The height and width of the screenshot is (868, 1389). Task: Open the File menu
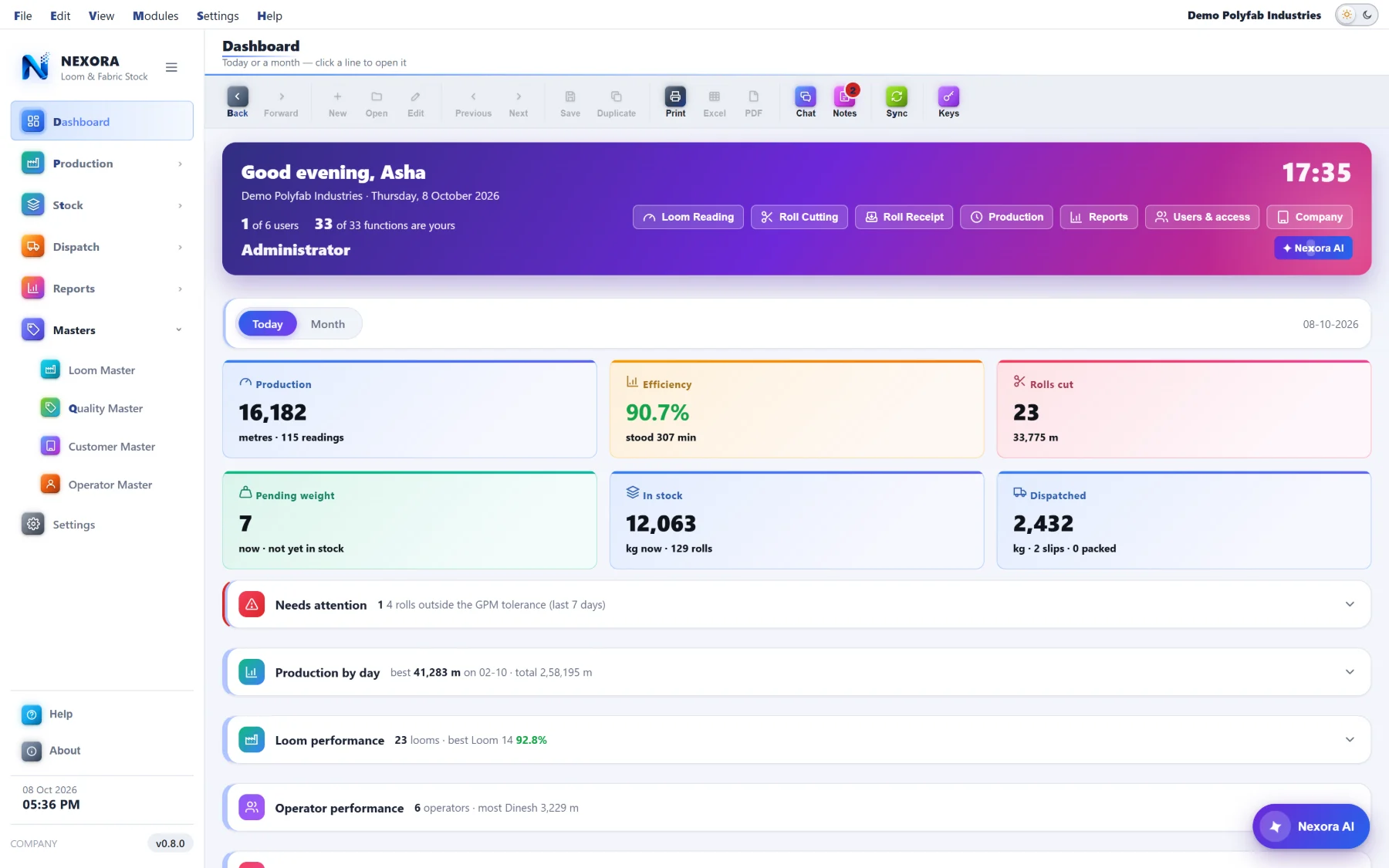pyautogui.click(x=23, y=15)
